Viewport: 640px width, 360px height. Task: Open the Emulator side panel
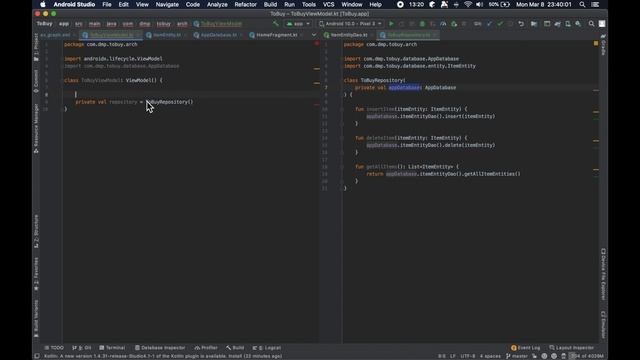click(603, 325)
